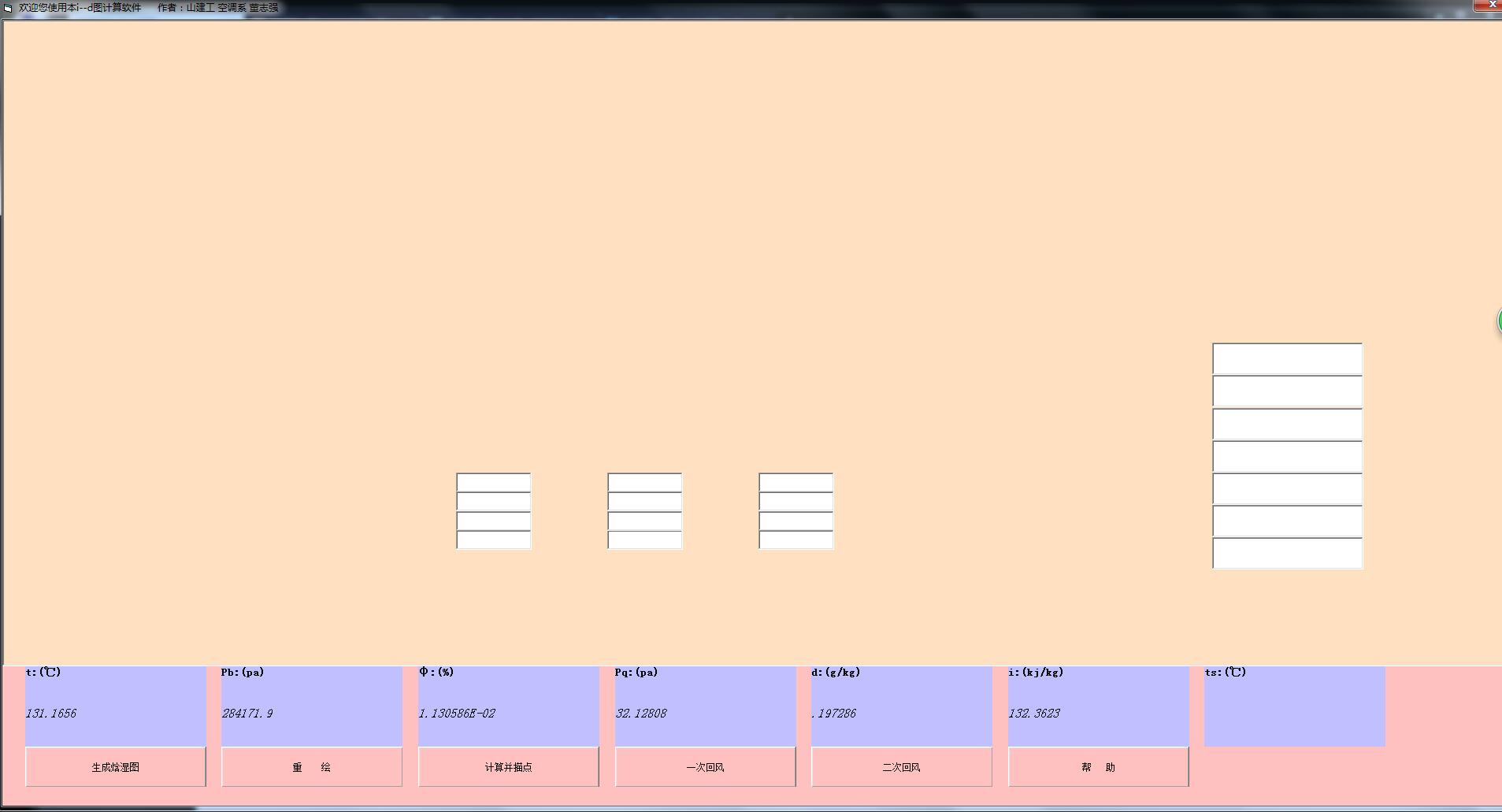Click the ts:(℃) label
This screenshot has width=1502, height=812.
point(1226,673)
